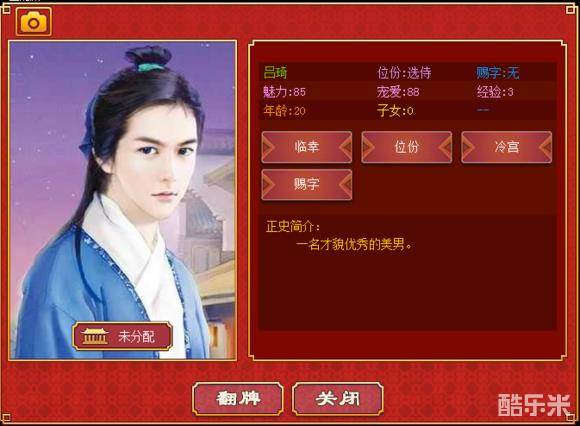Viewport: 580px width, 426px height.
Task: Click the camera screenshot icon
Action: pyautogui.click(x=33, y=22)
